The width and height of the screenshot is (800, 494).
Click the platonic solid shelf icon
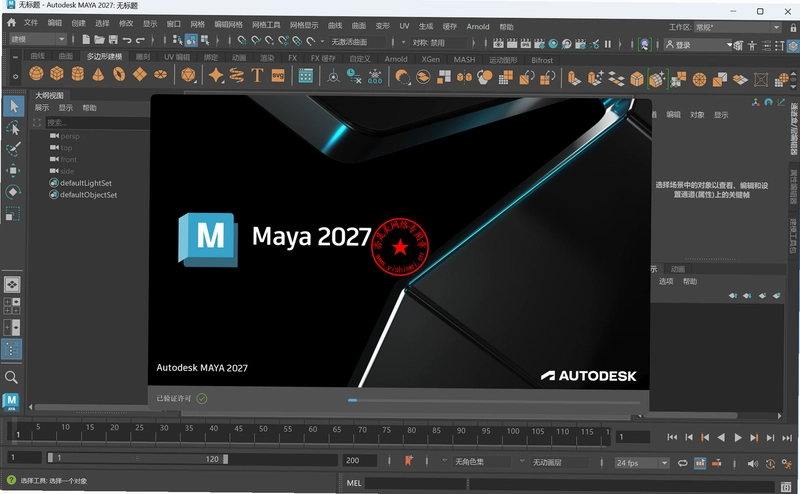(188, 75)
